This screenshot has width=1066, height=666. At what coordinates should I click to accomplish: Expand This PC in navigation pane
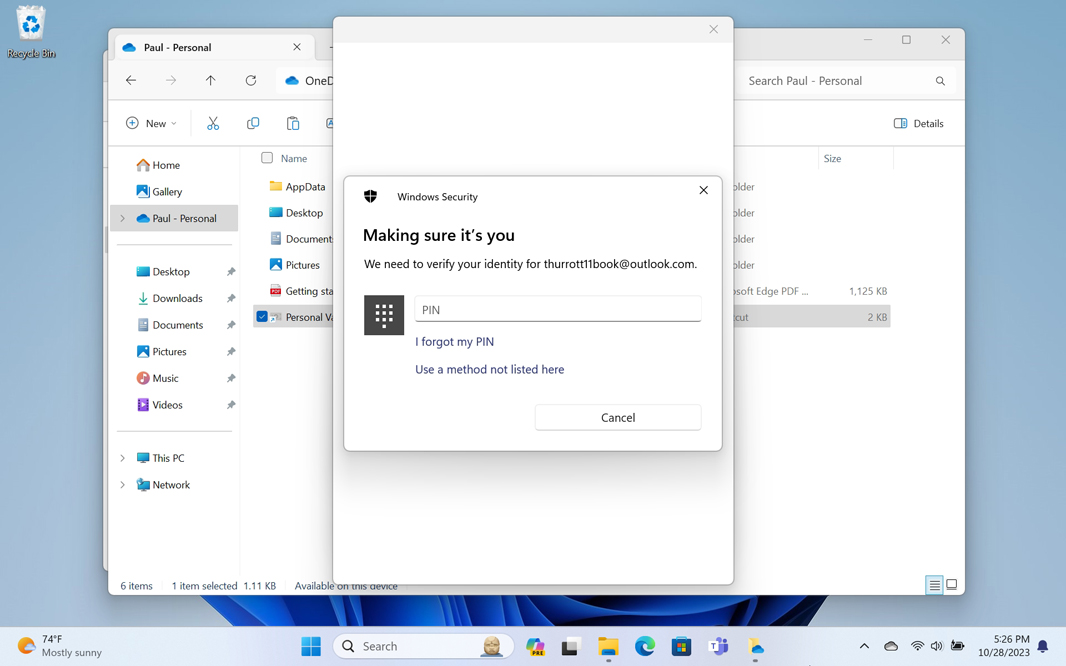[x=123, y=458]
